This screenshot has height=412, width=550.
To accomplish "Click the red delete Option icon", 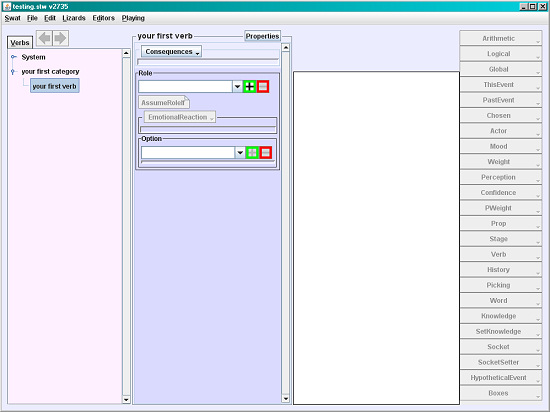I will (266, 153).
